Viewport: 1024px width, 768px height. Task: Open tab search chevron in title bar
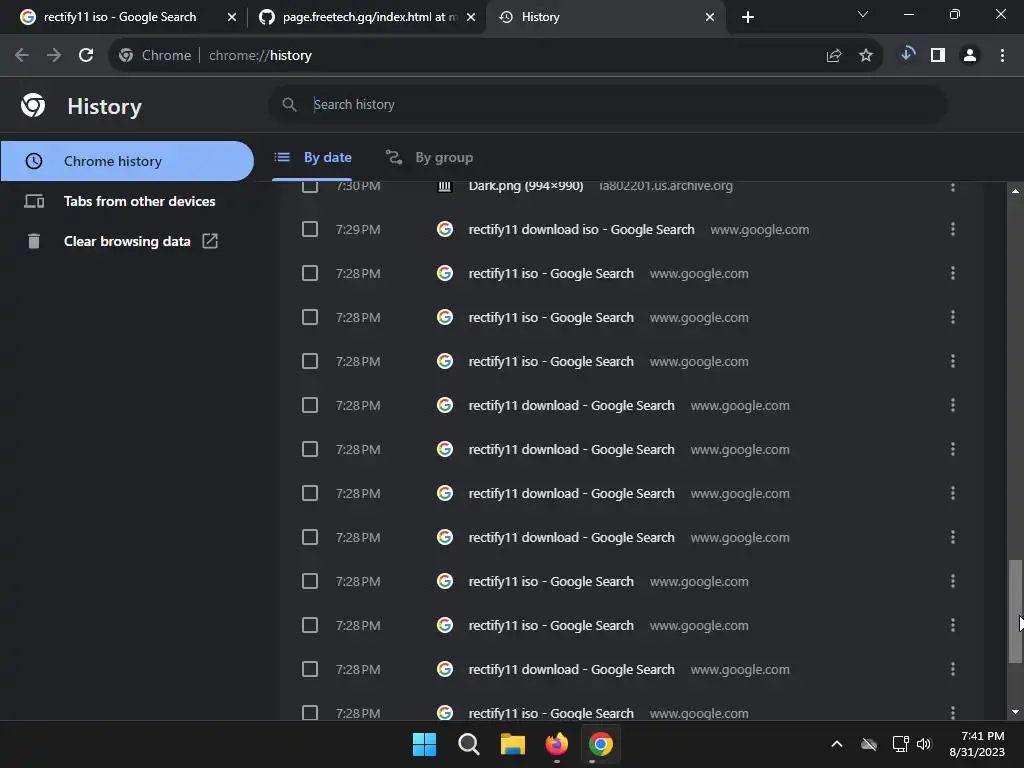coord(863,14)
